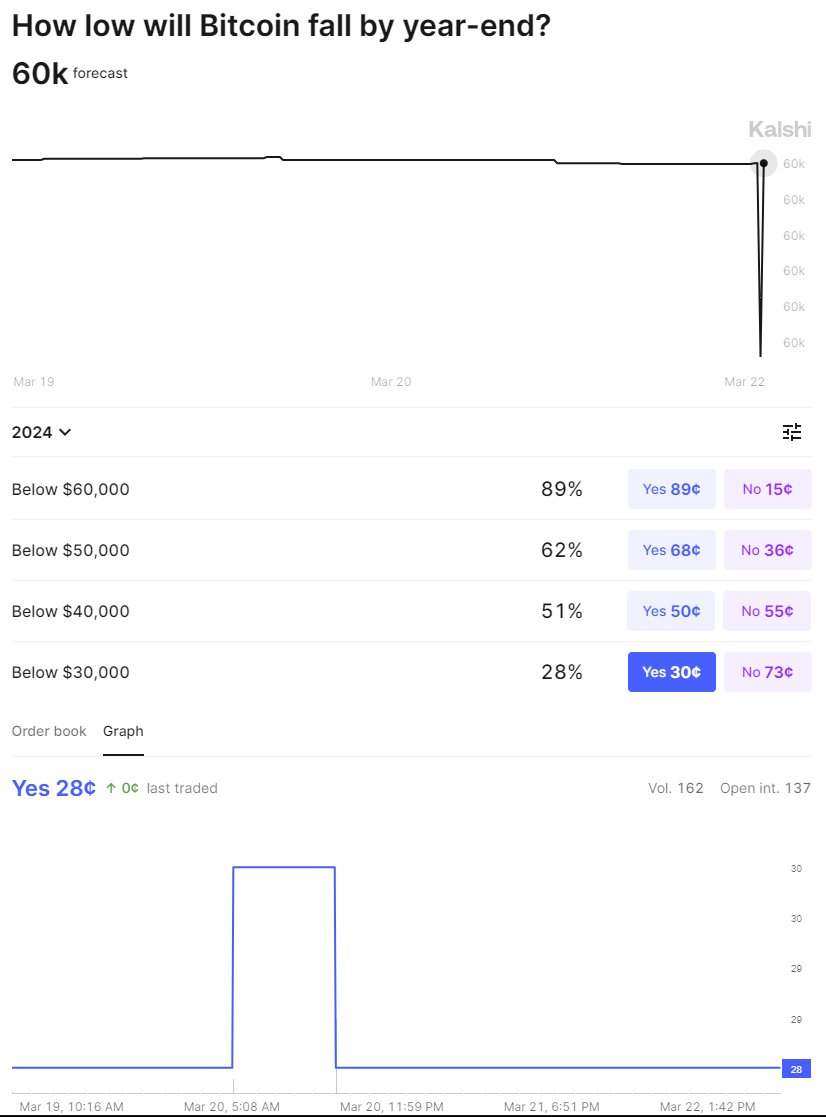Buy No 15¢ for Below $60,000

[767, 489]
